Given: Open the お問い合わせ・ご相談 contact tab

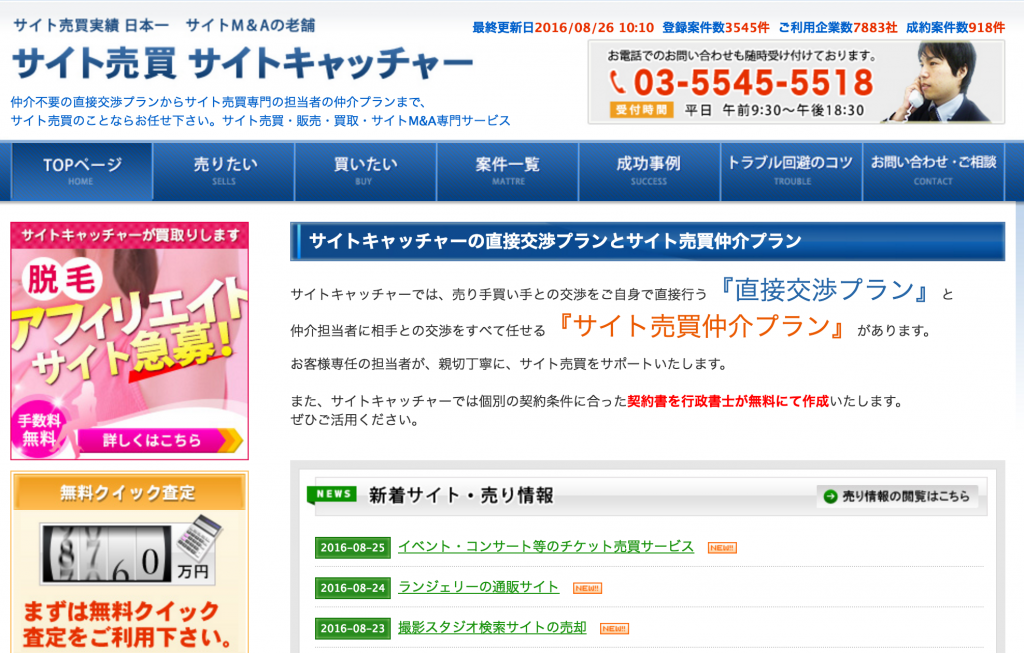Looking at the screenshot, I should click(933, 171).
